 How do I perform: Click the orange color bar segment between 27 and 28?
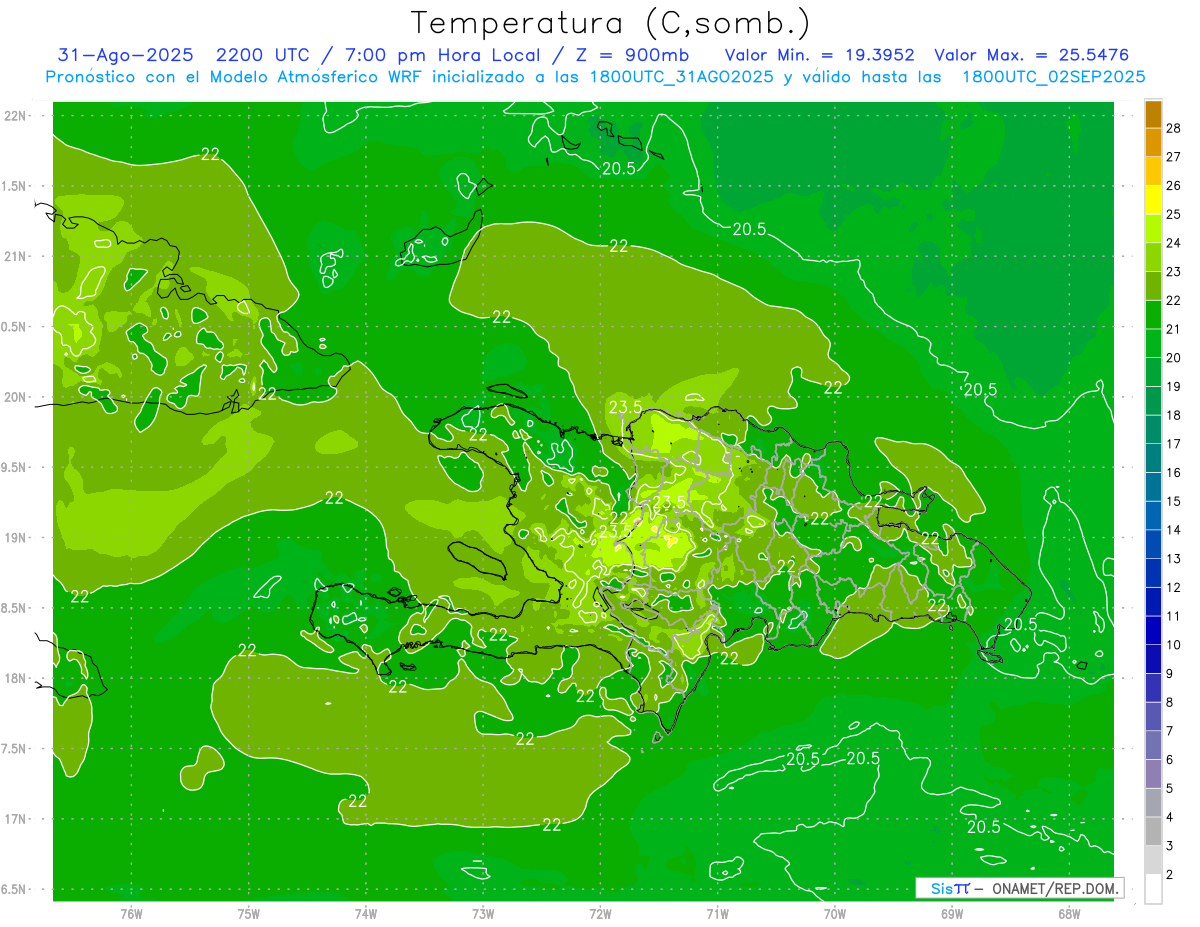pyautogui.click(x=1154, y=142)
